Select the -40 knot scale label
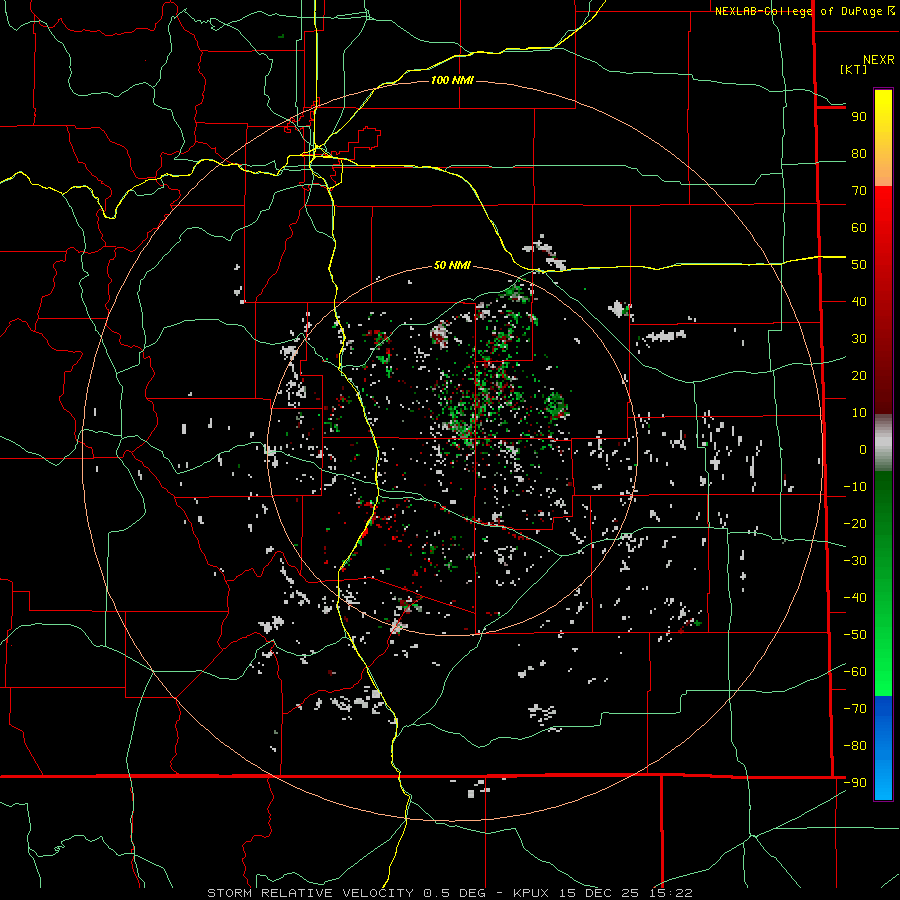The image size is (900, 900). pos(855,598)
